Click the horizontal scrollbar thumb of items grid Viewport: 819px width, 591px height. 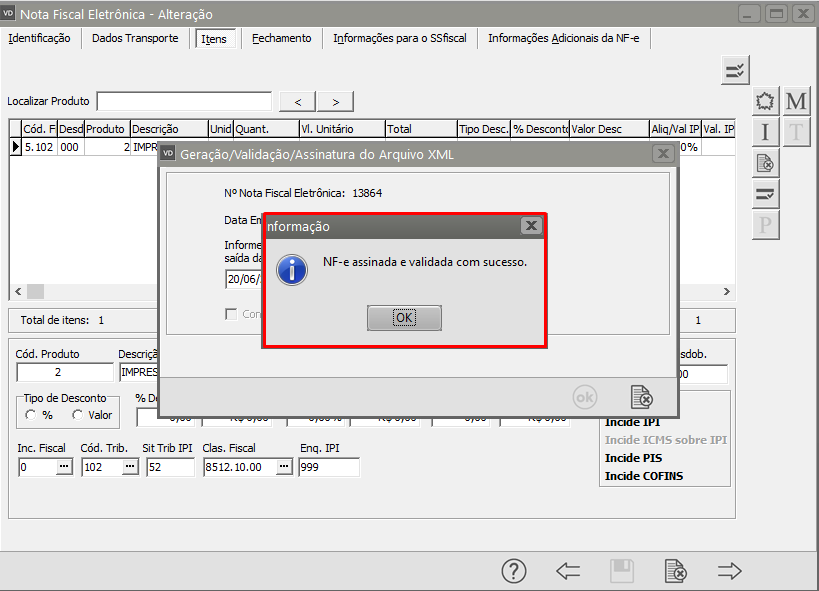36,292
